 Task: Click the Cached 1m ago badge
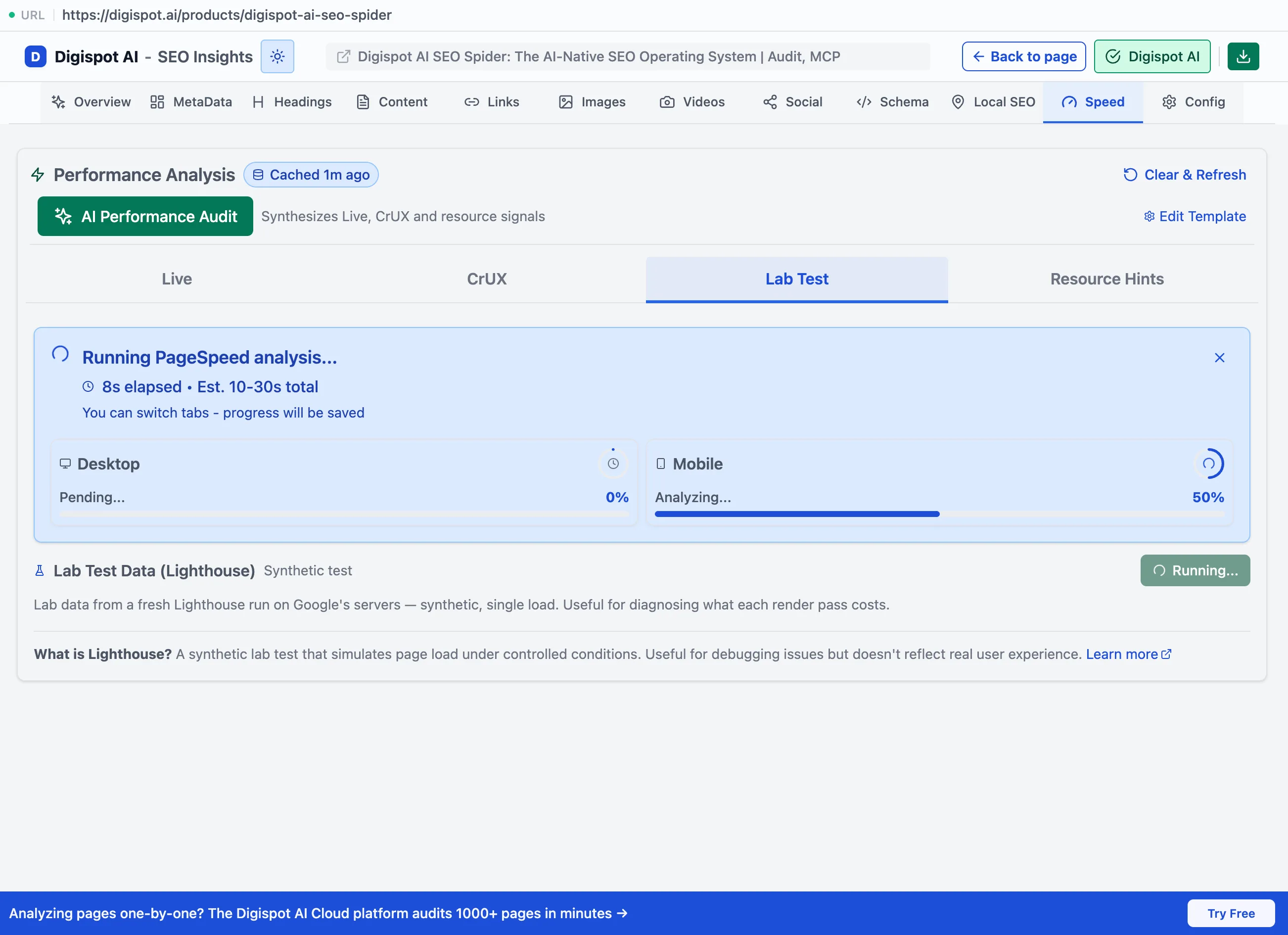coord(311,175)
